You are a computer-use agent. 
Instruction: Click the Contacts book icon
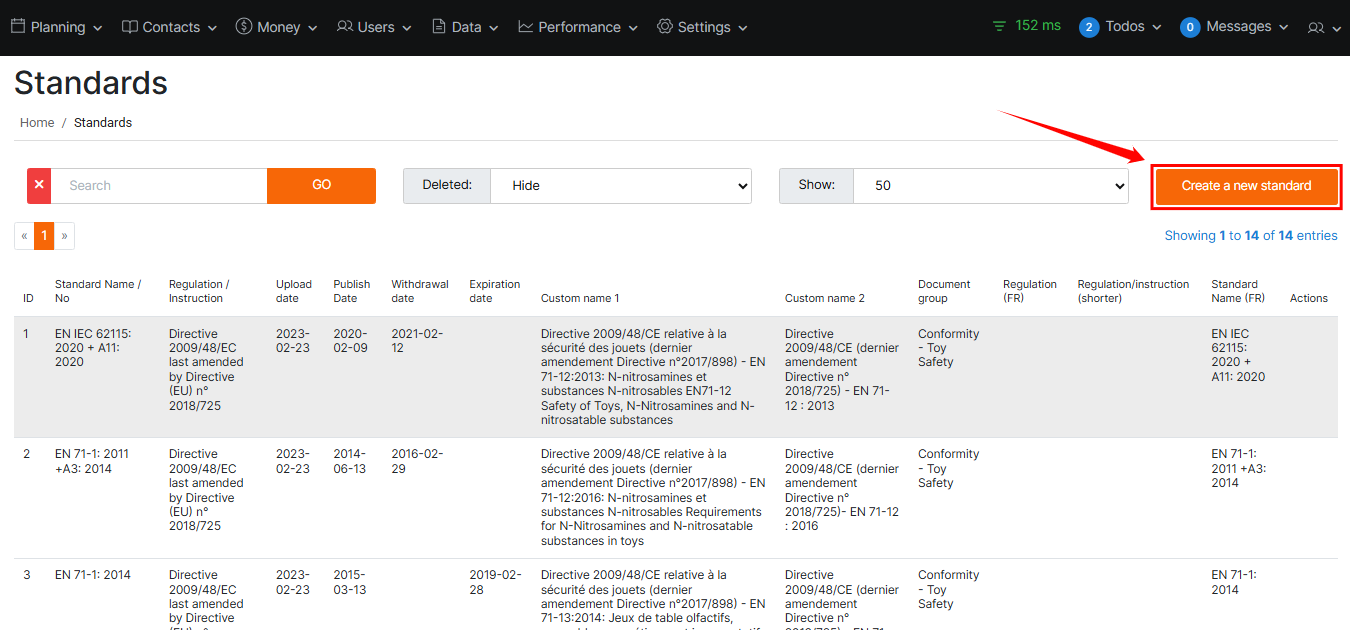pos(130,27)
